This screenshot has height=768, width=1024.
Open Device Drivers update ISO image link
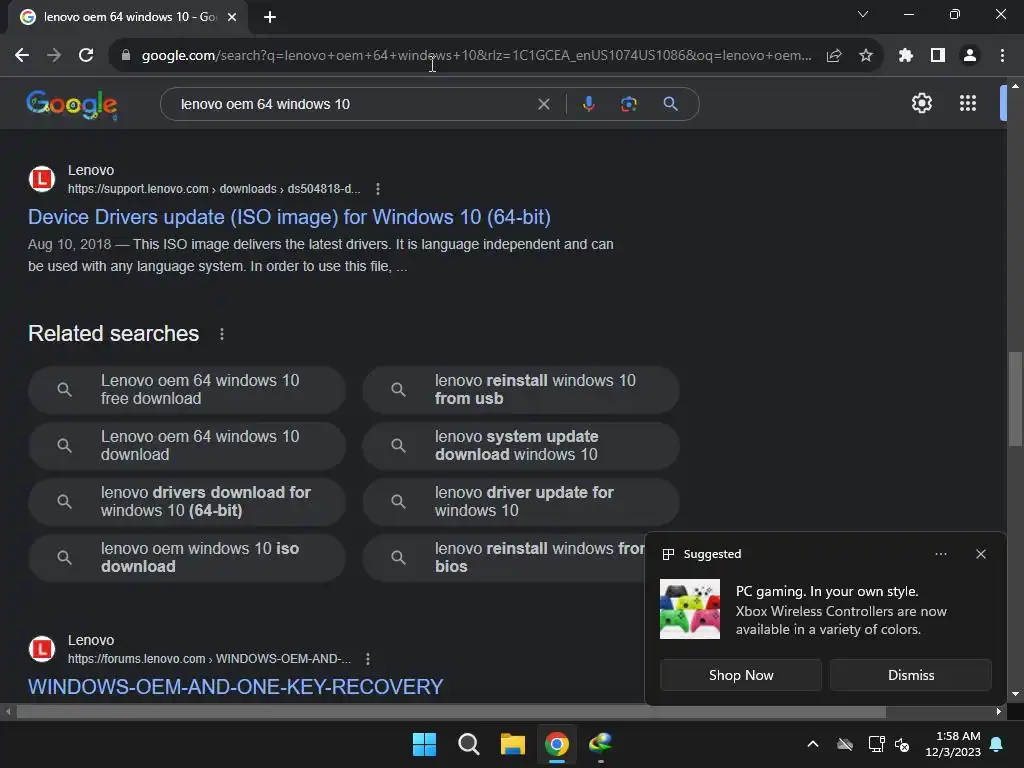(x=289, y=217)
